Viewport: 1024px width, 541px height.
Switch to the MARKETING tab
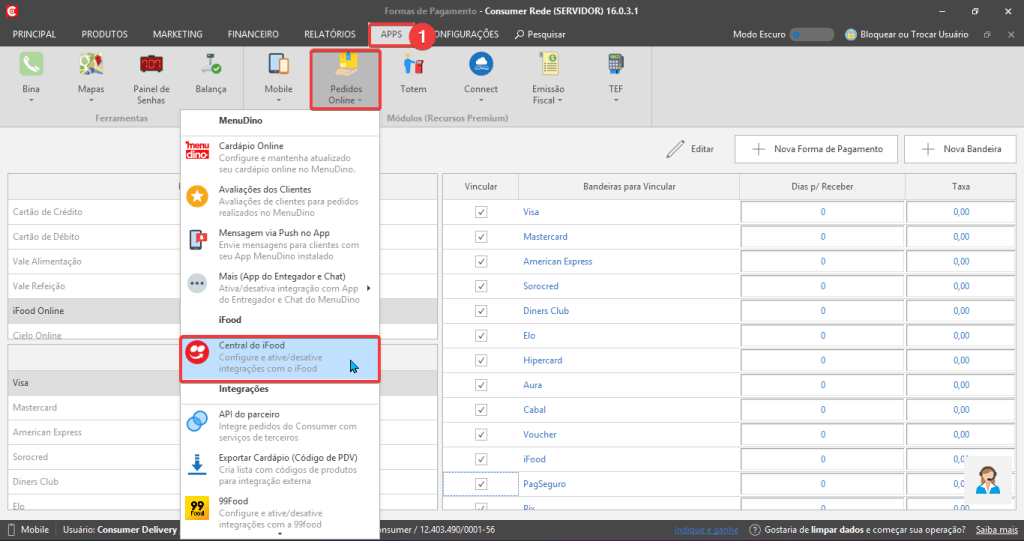(x=178, y=34)
